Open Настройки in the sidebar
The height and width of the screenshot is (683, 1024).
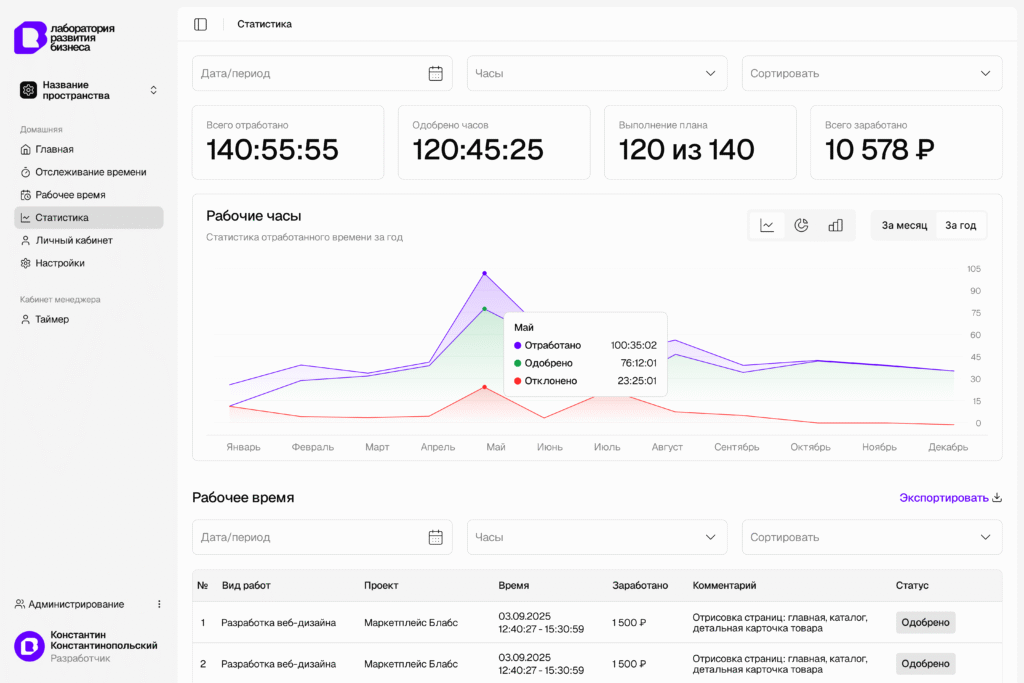59,263
